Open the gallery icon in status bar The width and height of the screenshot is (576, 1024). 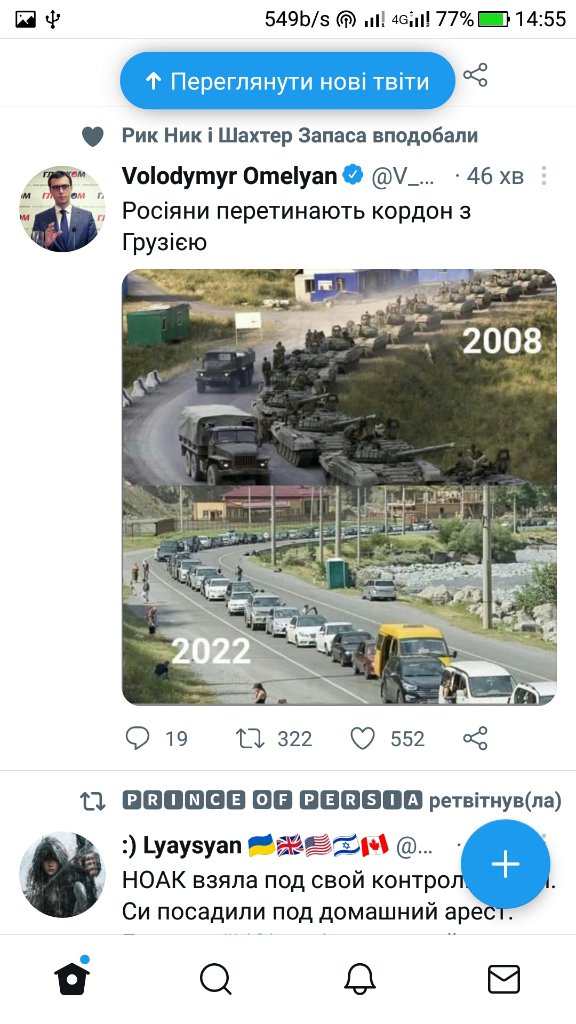click(x=25, y=20)
